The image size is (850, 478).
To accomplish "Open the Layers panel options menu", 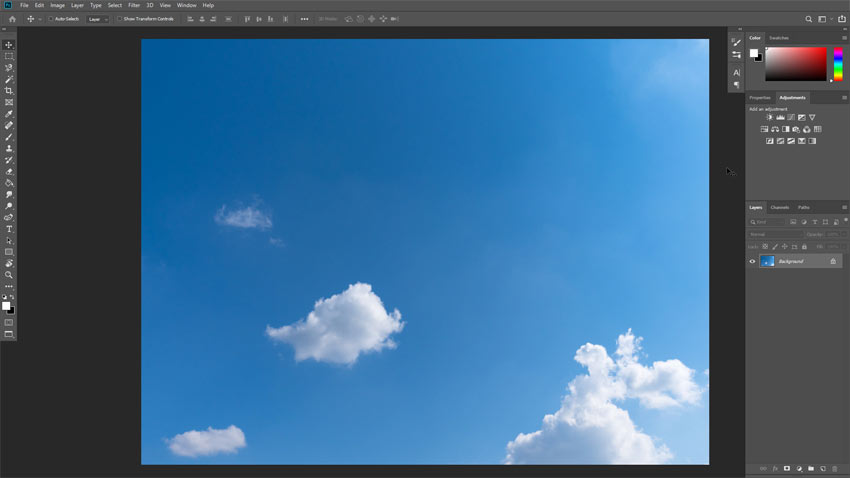I will point(844,207).
